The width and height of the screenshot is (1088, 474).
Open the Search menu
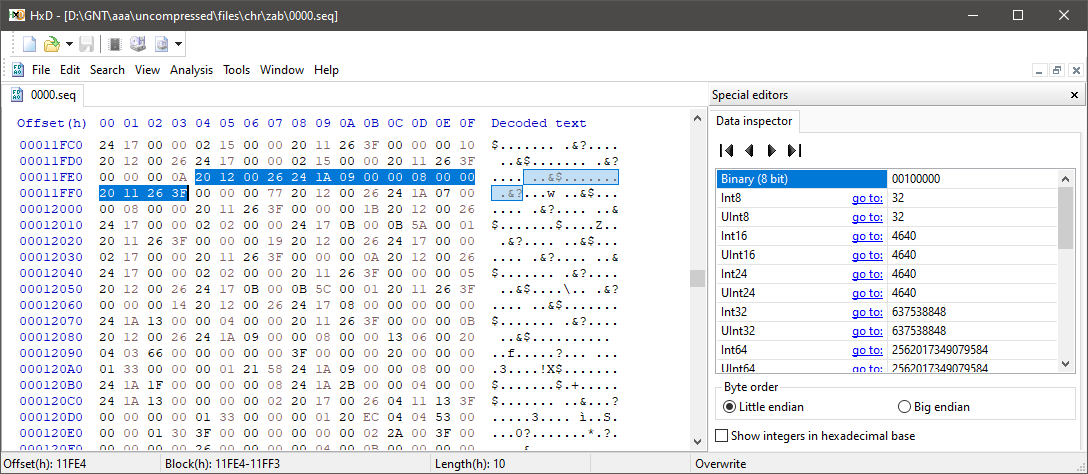(x=108, y=69)
